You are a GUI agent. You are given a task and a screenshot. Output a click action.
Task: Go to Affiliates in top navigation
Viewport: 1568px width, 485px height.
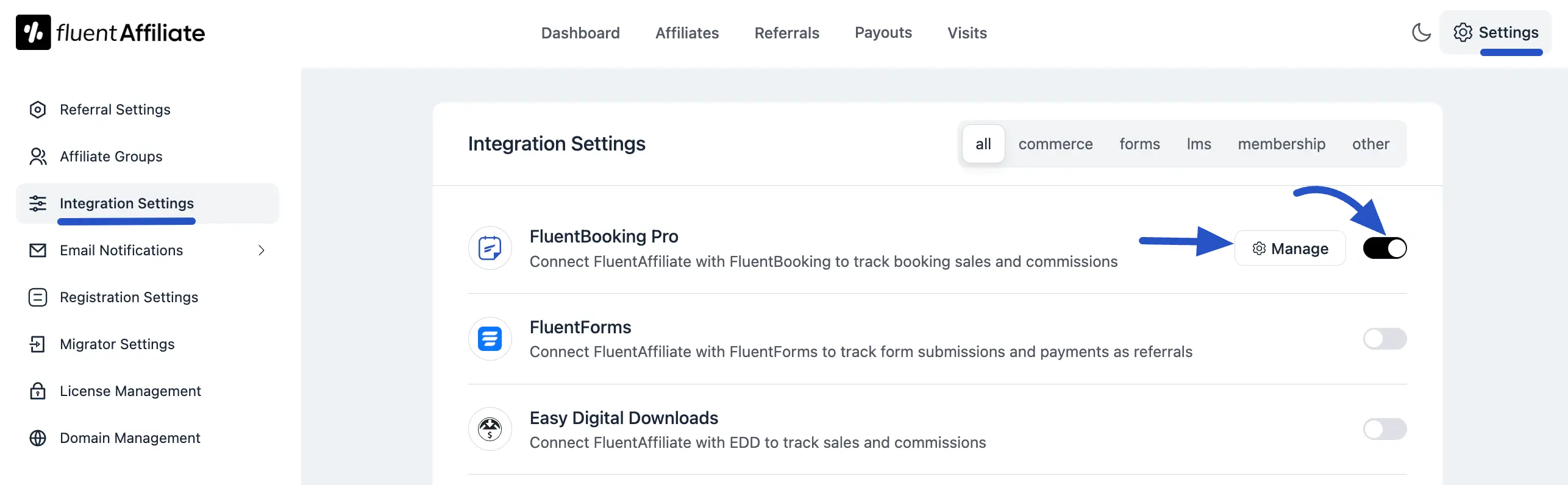(x=687, y=33)
